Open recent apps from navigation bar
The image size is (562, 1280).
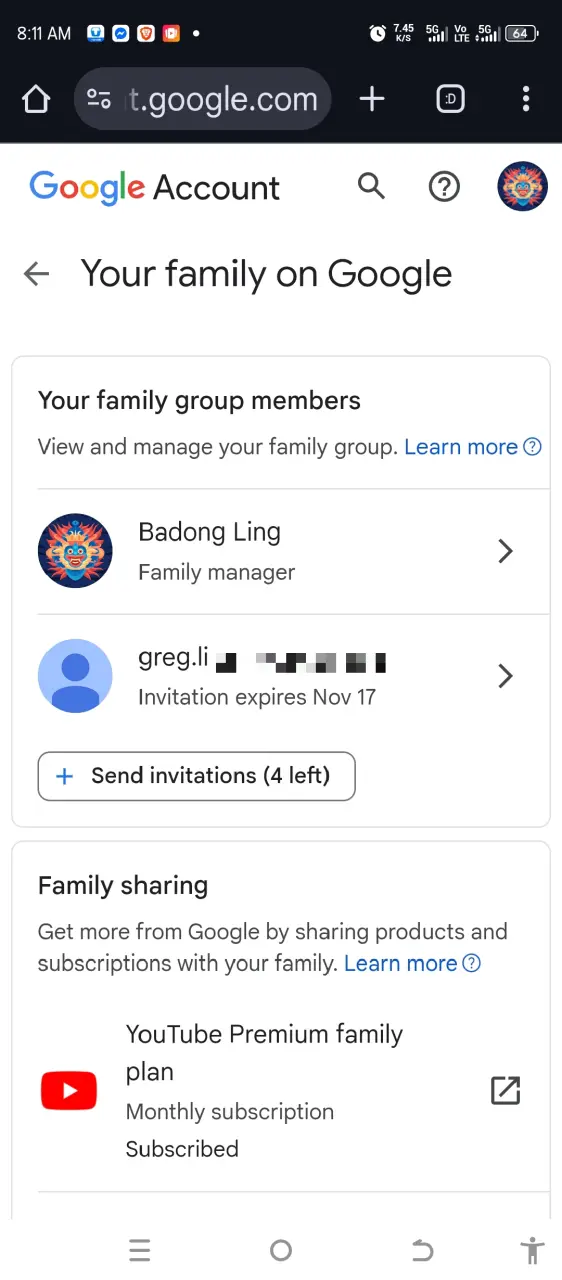pyautogui.click(x=140, y=1250)
